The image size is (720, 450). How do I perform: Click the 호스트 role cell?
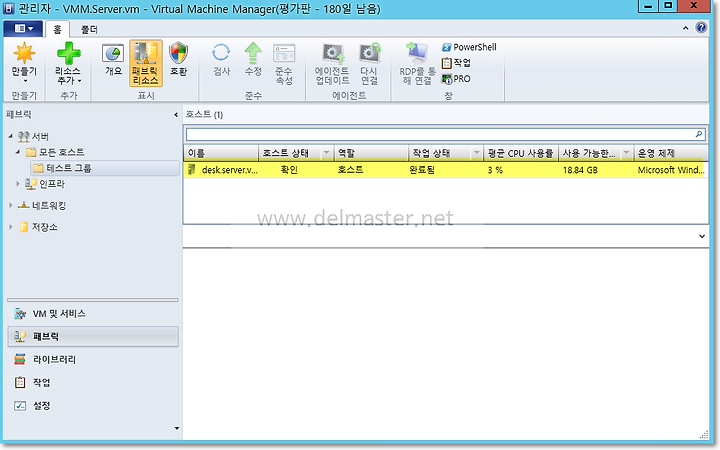pyautogui.click(x=350, y=170)
